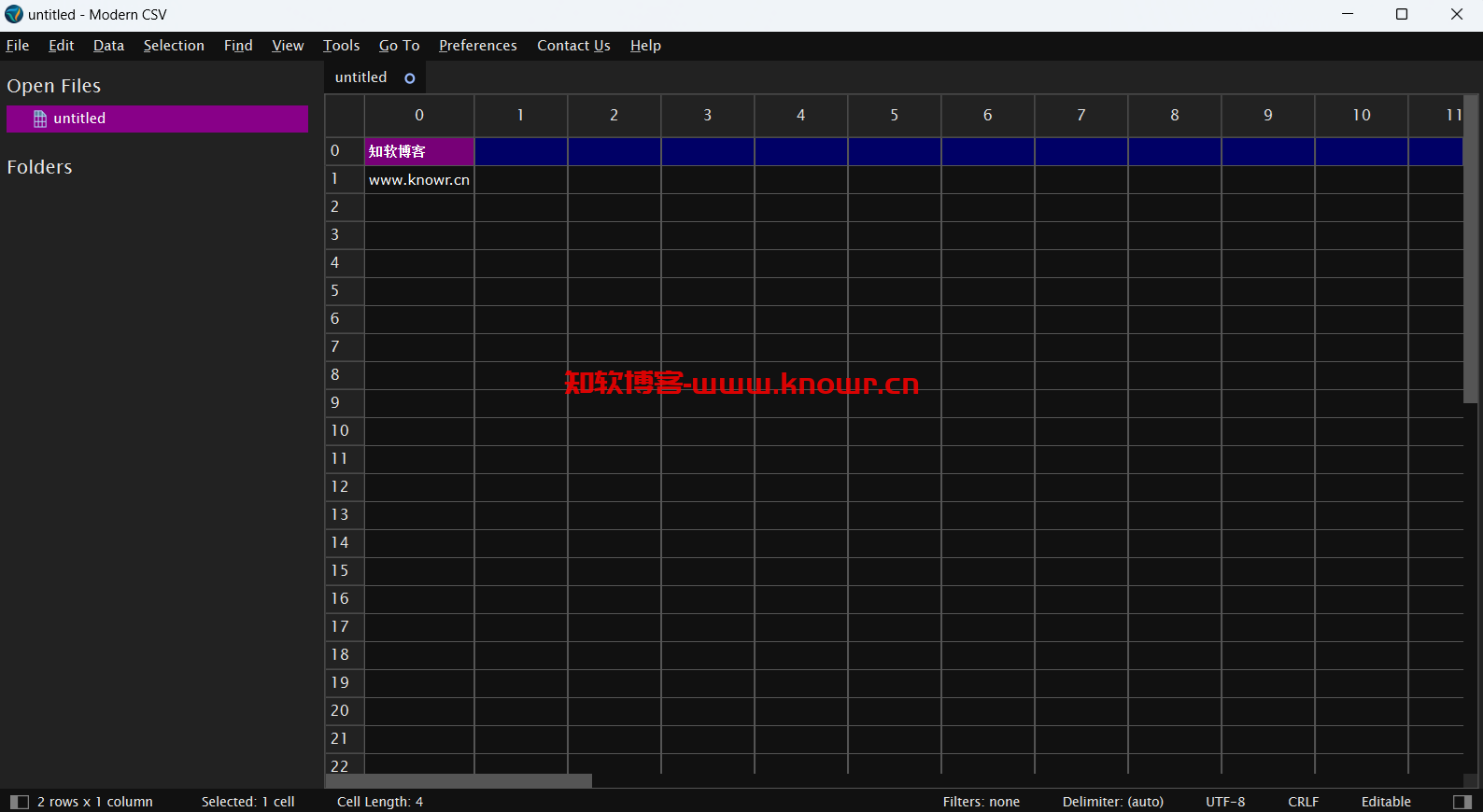1483x812 pixels.
Task: Select the cell containing www.knowr.cn
Action: coord(419,180)
